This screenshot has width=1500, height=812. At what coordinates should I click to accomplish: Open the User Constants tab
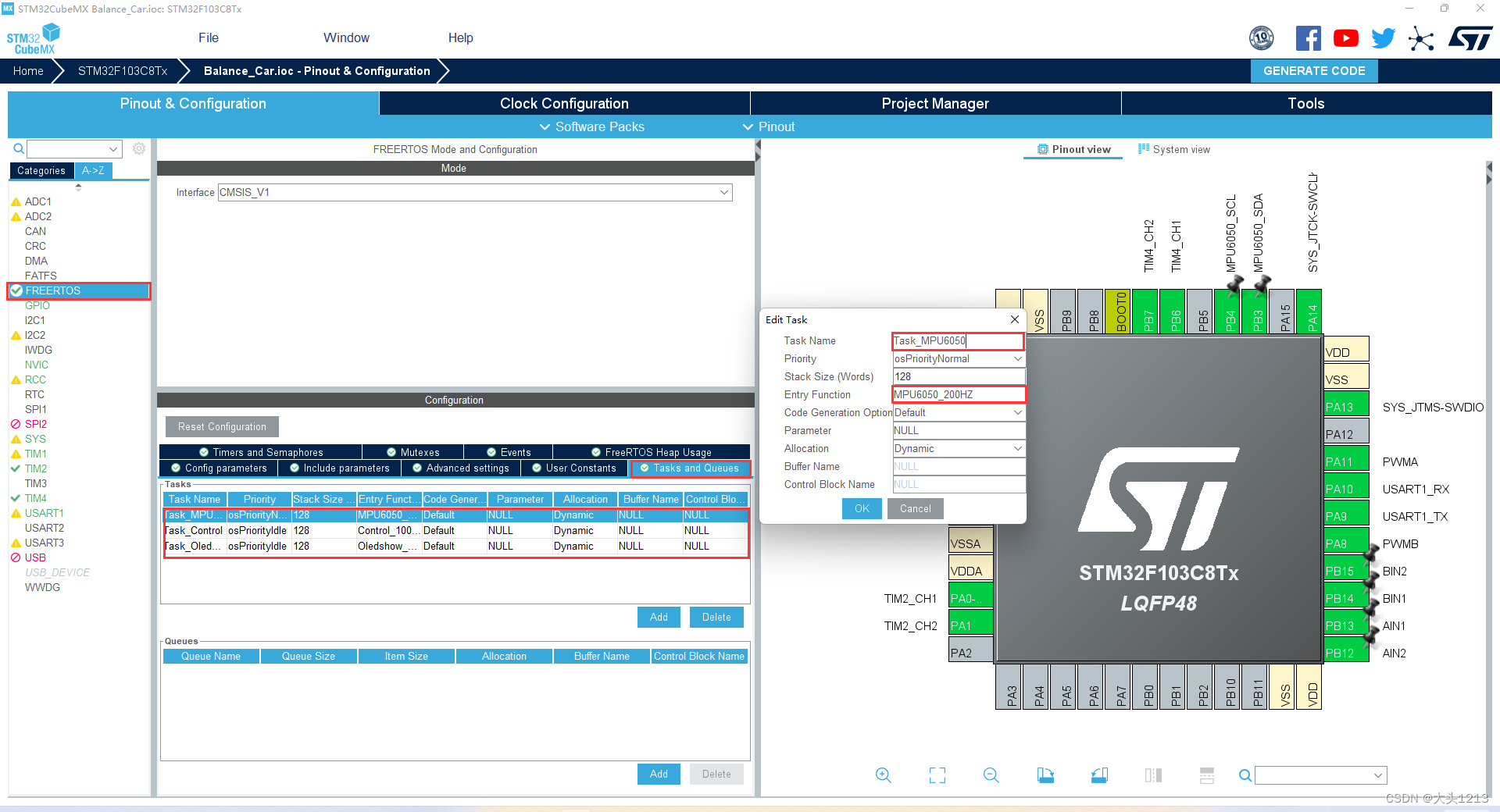pyautogui.click(x=574, y=468)
